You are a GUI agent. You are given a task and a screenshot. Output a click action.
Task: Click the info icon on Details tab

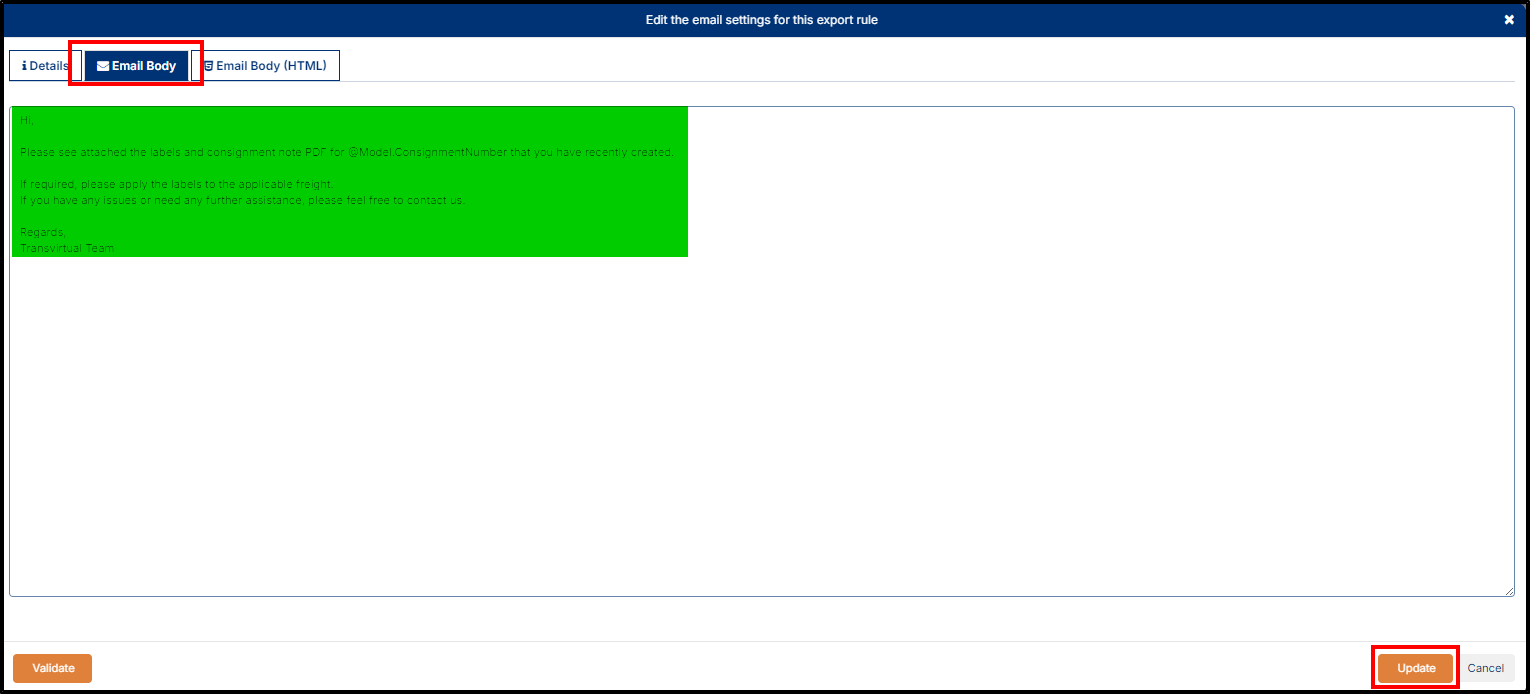[24, 66]
